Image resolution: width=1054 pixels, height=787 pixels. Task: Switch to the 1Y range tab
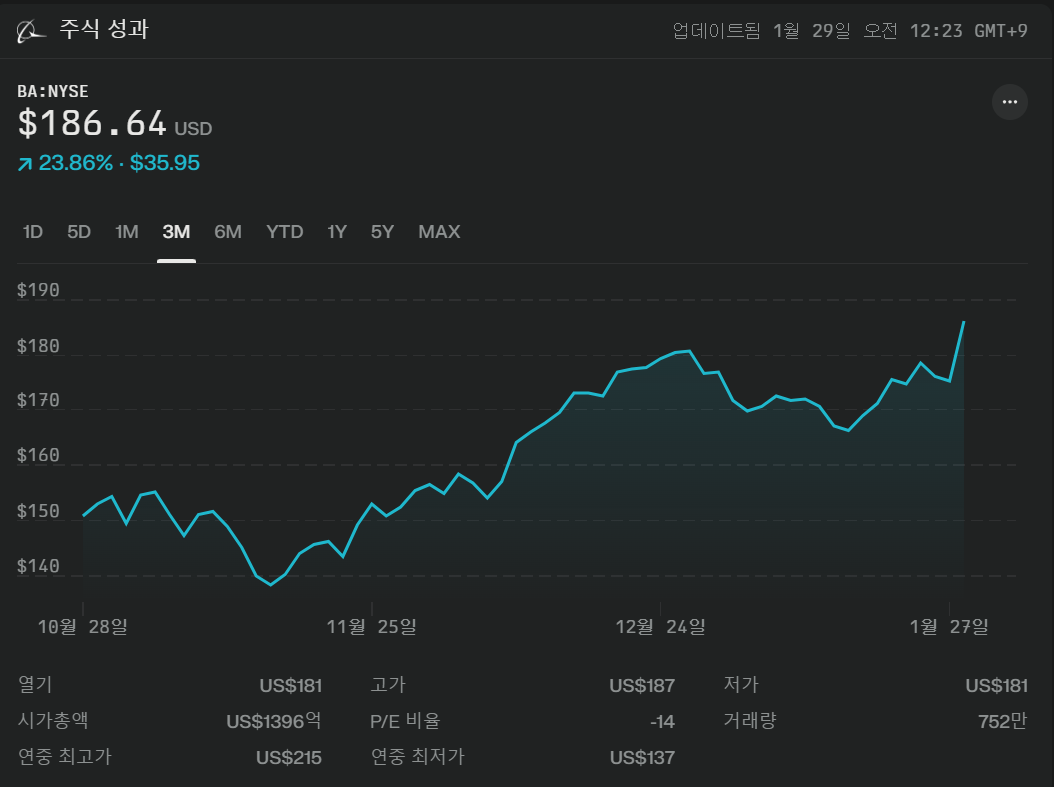[x=337, y=232]
